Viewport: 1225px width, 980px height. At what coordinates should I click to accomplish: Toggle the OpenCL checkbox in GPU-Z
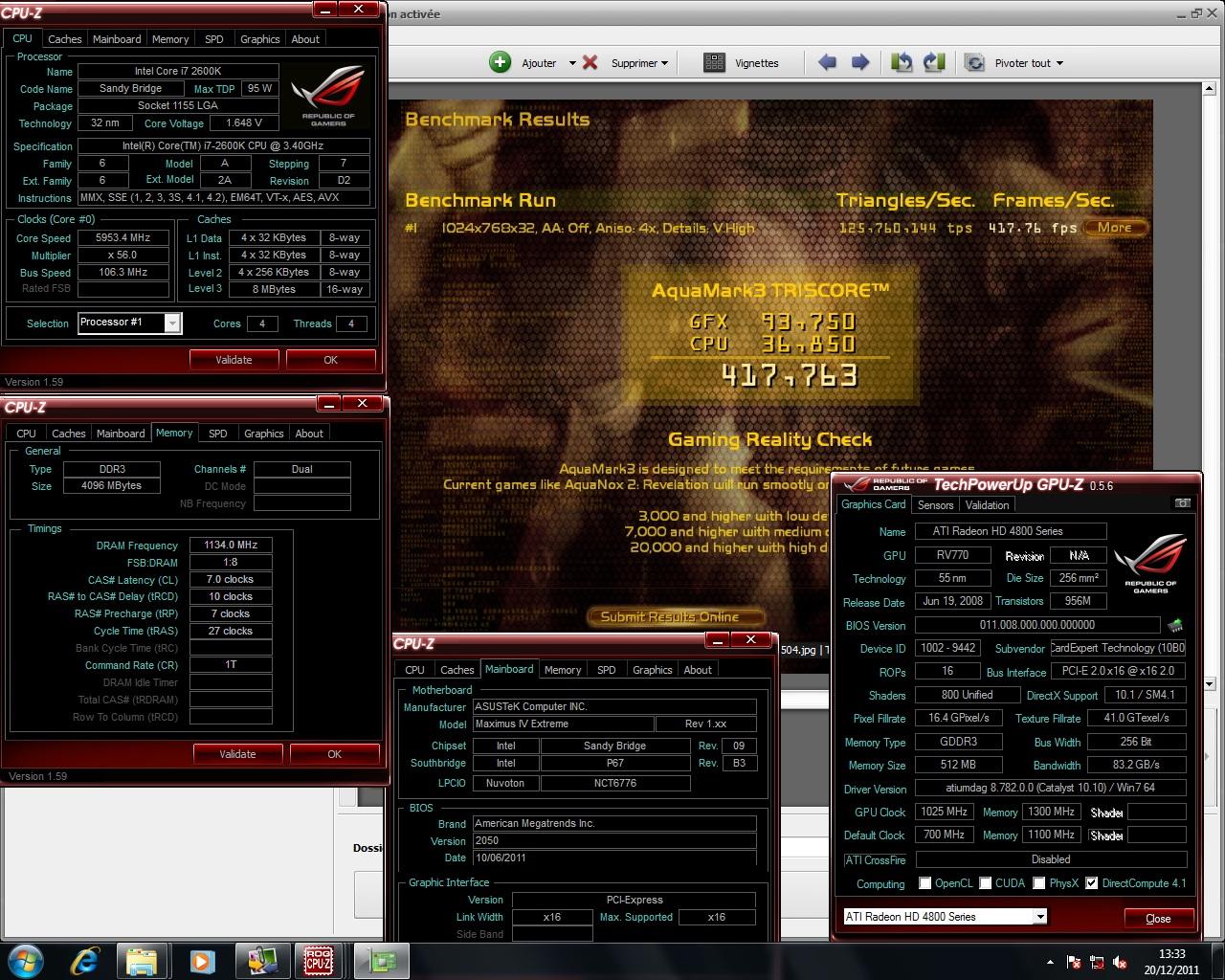coord(924,883)
